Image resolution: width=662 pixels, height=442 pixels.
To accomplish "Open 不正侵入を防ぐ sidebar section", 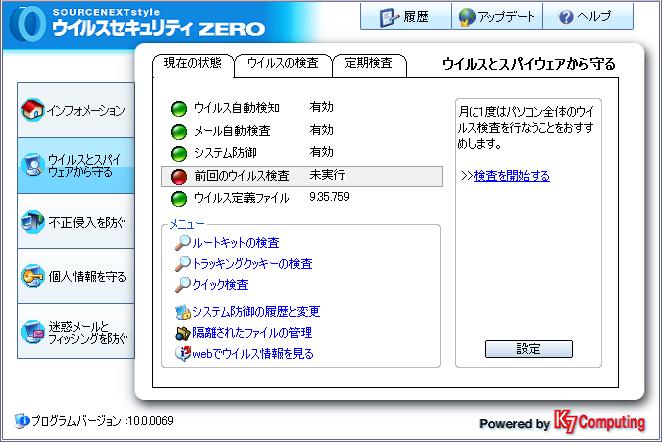I will click(x=76, y=221).
